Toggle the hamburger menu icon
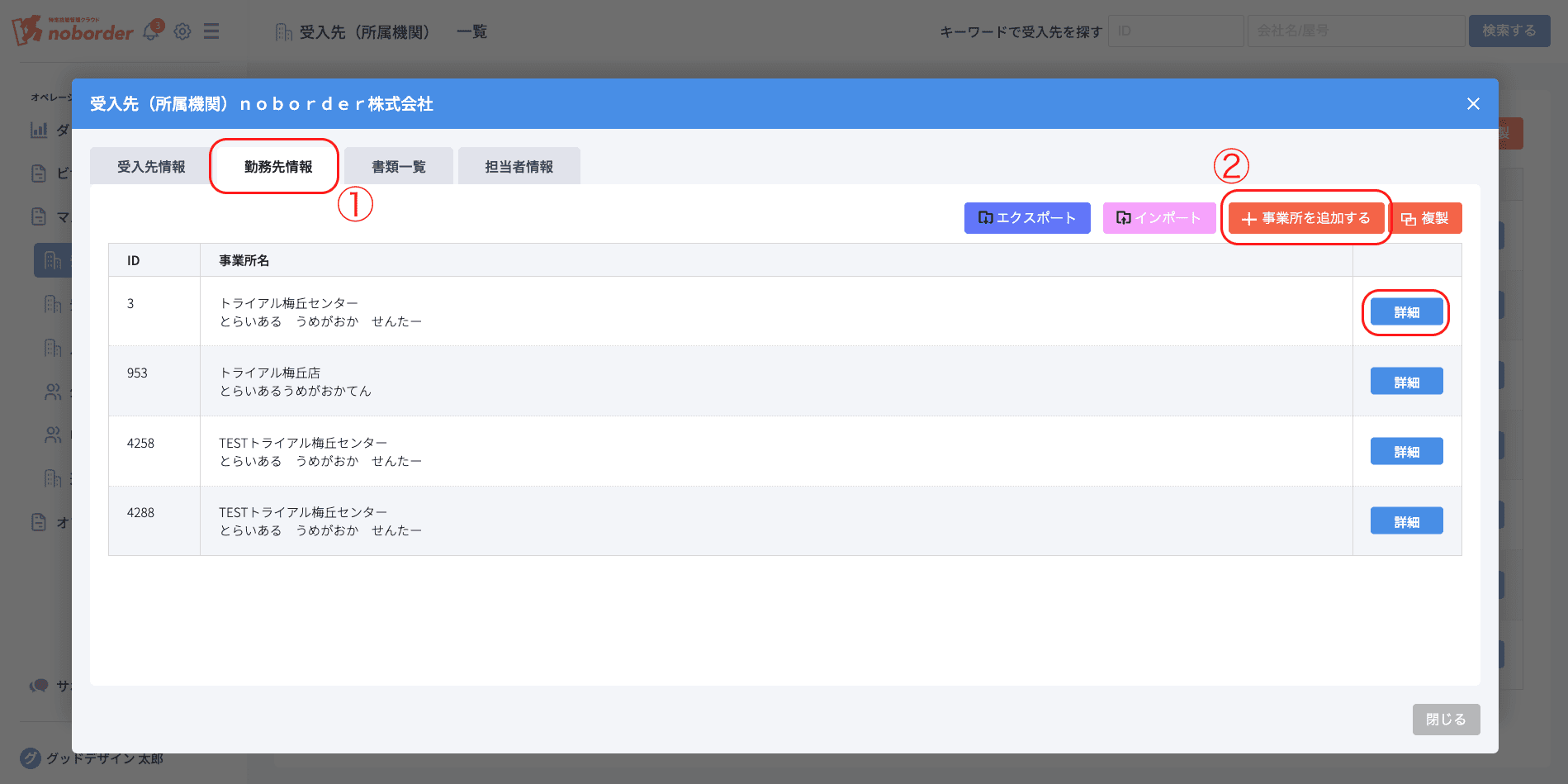 211,31
